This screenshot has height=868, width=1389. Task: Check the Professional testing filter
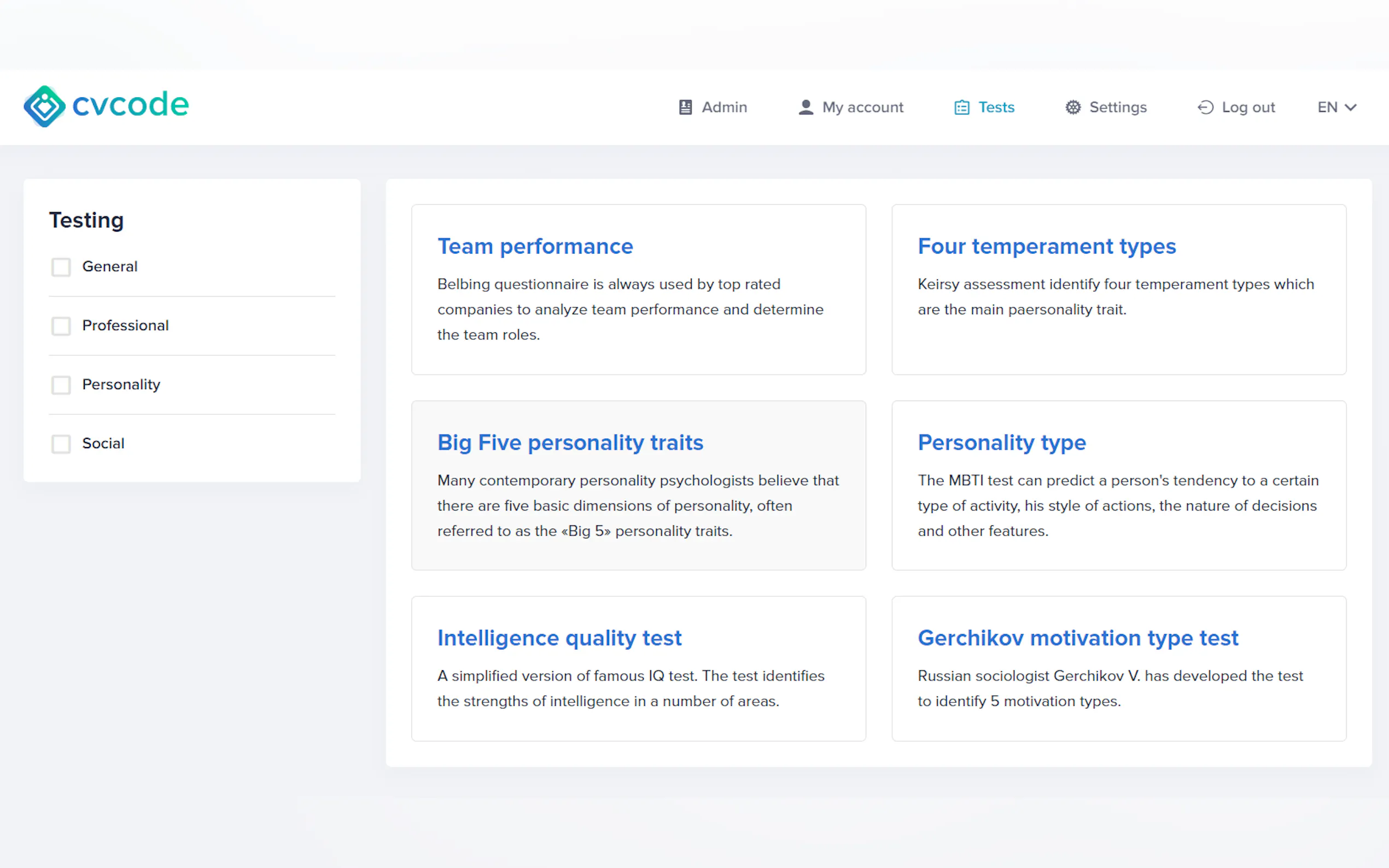pyautogui.click(x=61, y=326)
